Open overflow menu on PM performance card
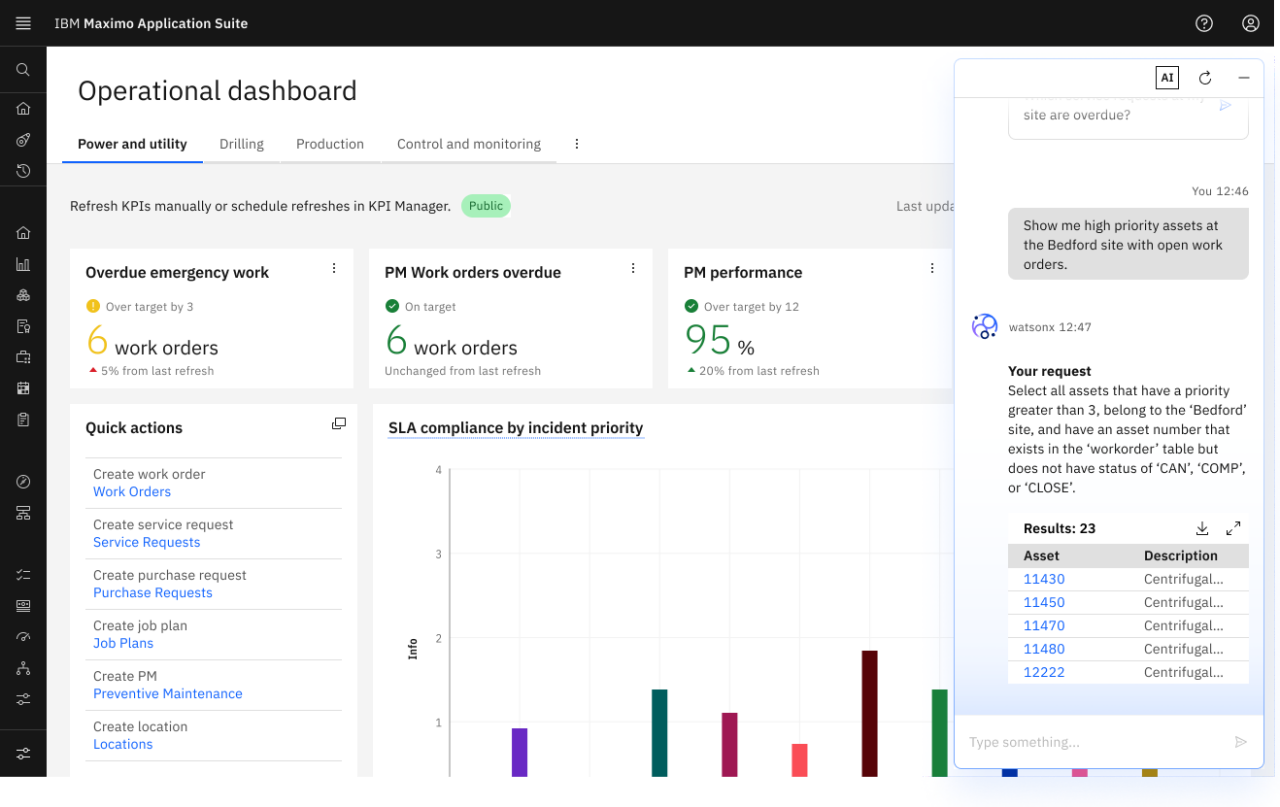The image size is (1280, 807). [932, 268]
